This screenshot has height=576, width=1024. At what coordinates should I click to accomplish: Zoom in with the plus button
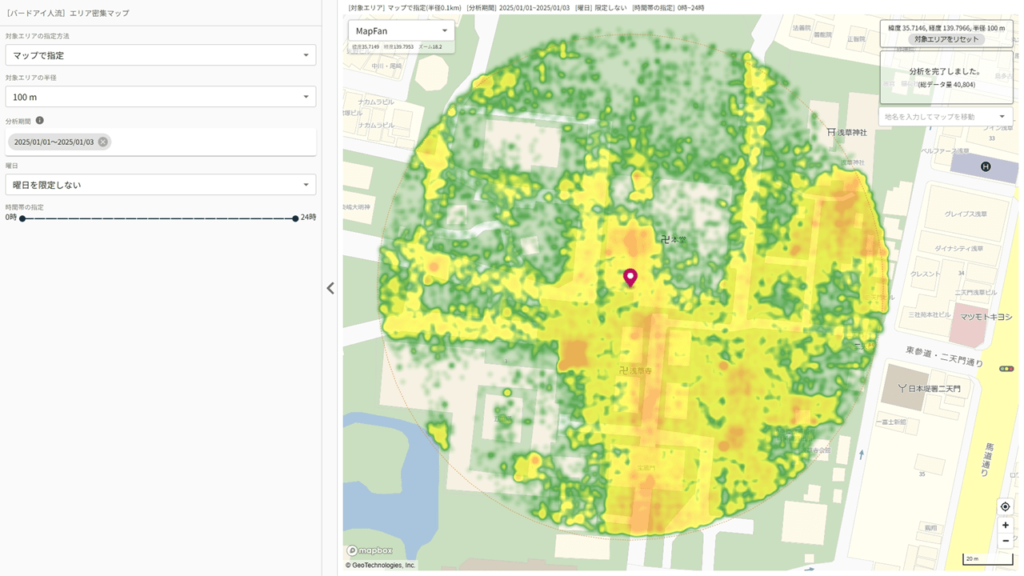pos(1005,524)
